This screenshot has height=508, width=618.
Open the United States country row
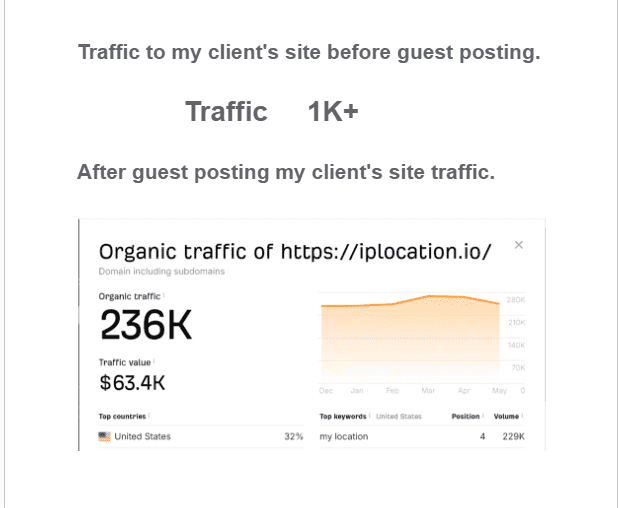(x=201, y=436)
